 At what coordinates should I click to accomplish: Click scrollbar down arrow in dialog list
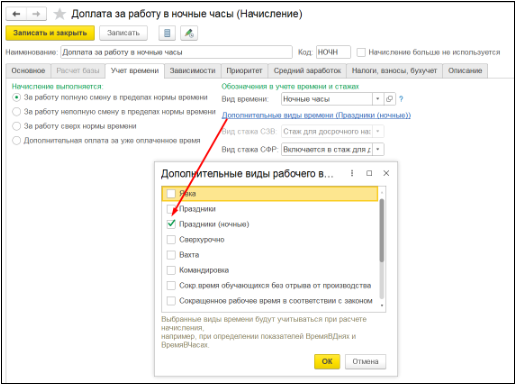pyautogui.click(x=382, y=305)
